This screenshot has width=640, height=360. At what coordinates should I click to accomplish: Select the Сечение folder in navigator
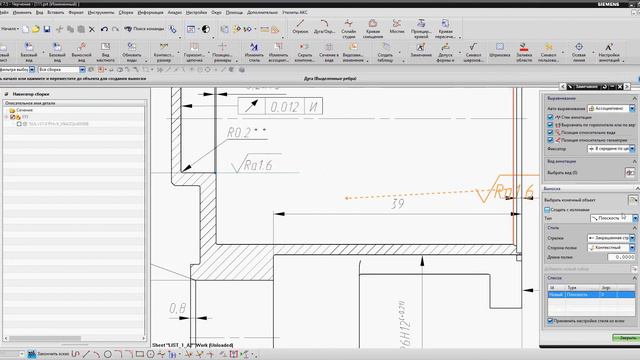[x=21, y=110]
